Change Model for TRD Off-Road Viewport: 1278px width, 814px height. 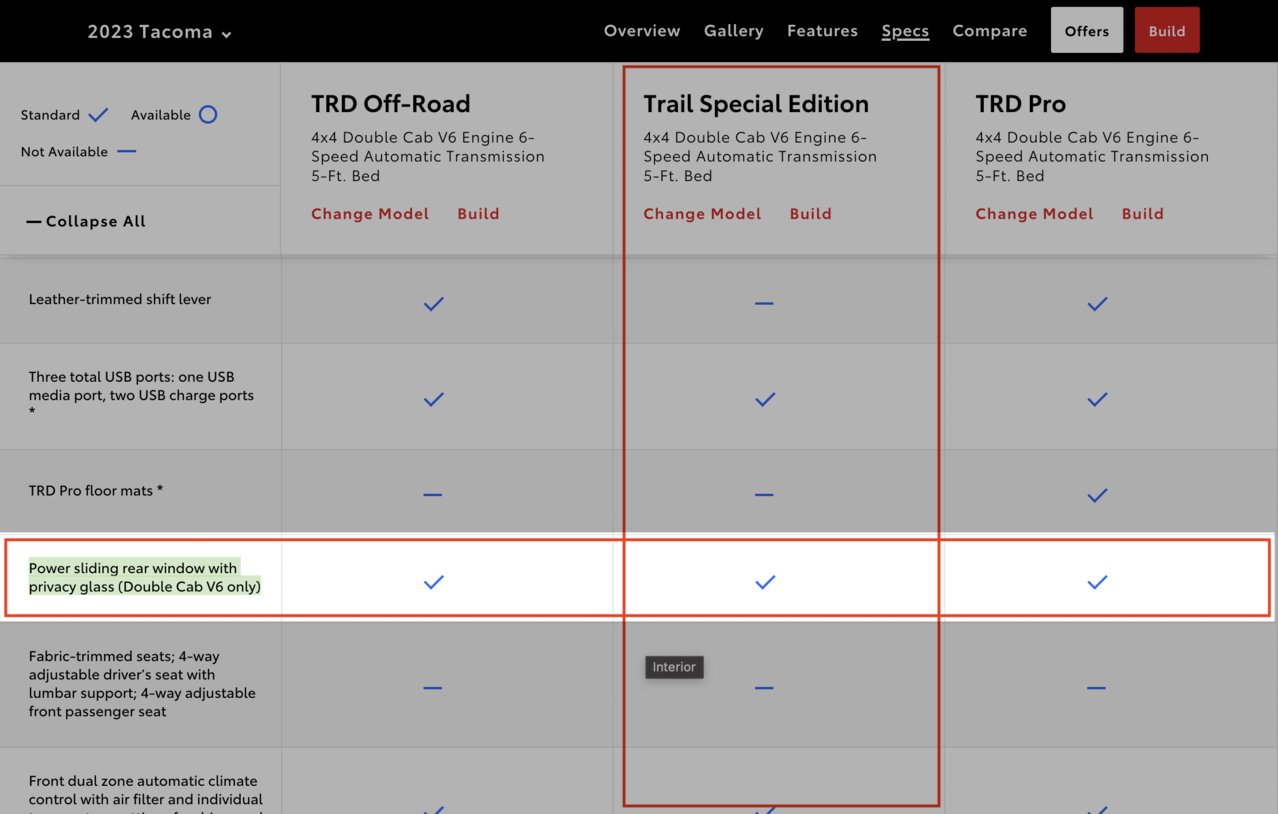(370, 214)
